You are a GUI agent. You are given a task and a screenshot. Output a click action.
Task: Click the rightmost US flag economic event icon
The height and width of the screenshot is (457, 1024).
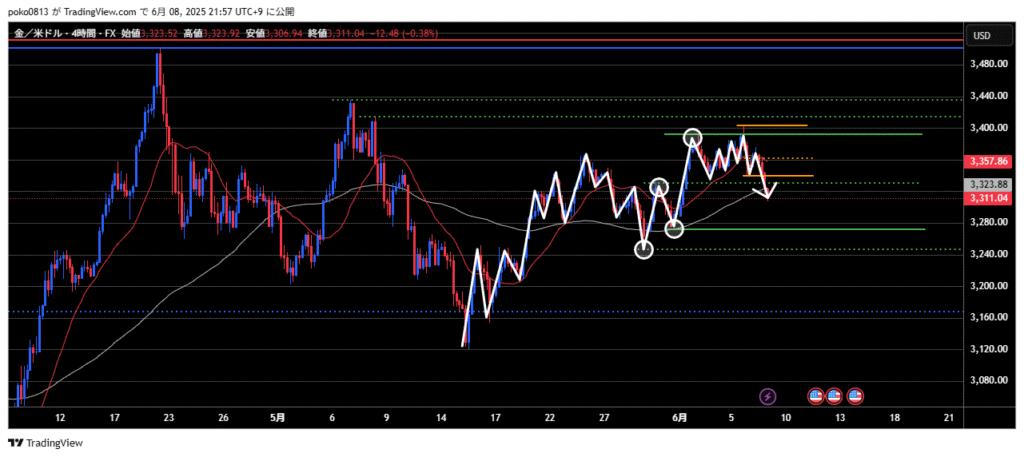854,396
